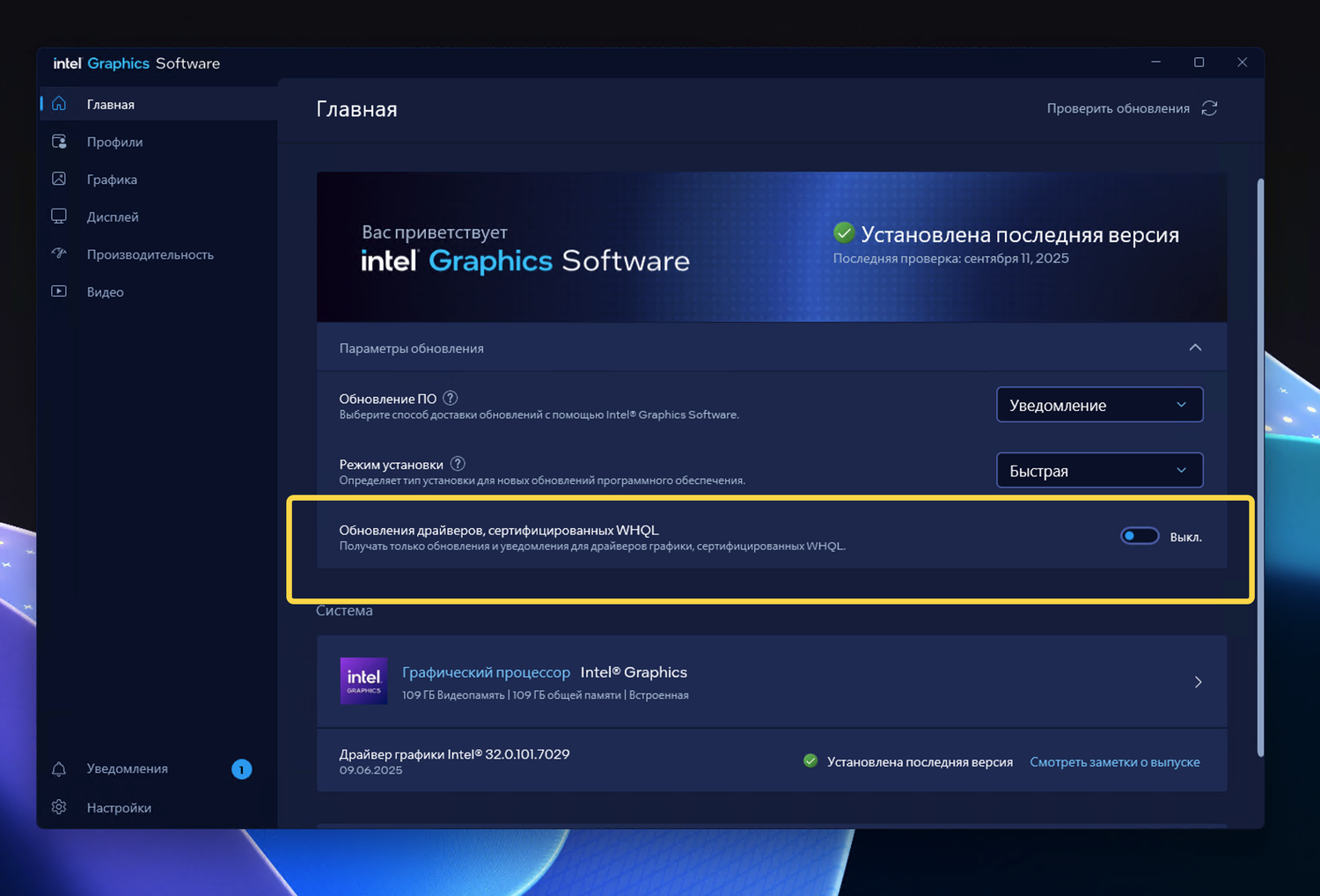Click the Последняя проверка date text
Screen dimensions: 1320x896
coord(951,258)
